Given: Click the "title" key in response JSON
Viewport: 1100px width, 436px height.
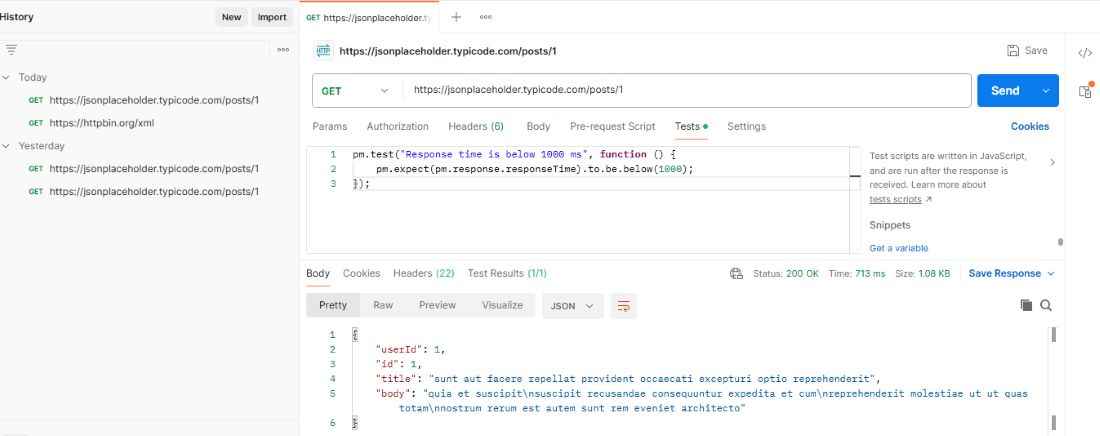Looking at the screenshot, I should pos(398,378).
